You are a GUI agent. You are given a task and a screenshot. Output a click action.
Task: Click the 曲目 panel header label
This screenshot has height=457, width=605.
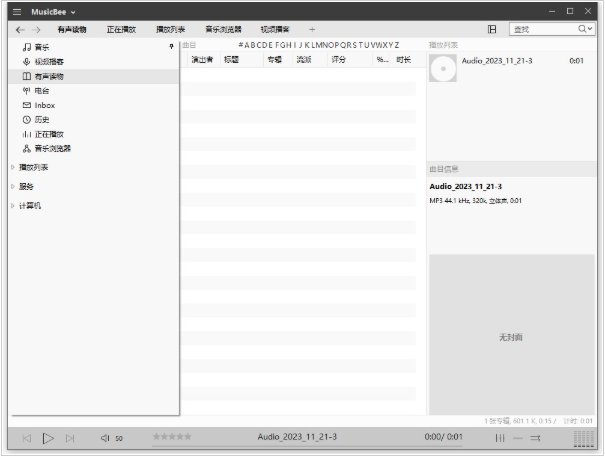pyautogui.click(x=189, y=45)
